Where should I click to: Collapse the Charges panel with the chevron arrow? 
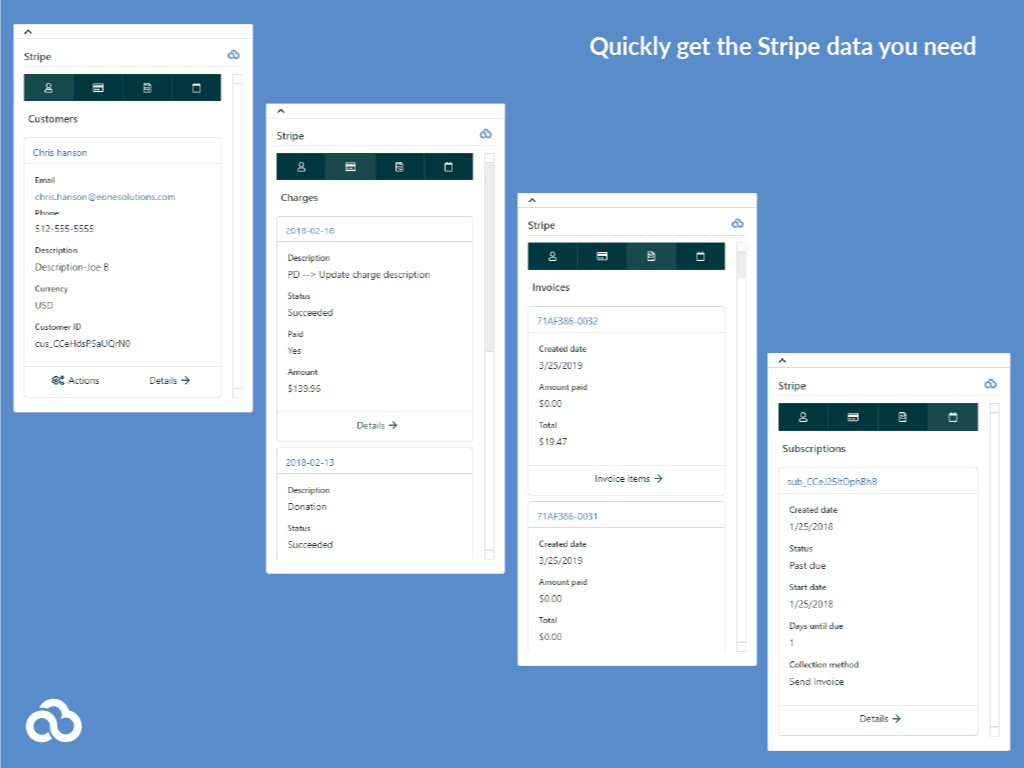pos(281,110)
